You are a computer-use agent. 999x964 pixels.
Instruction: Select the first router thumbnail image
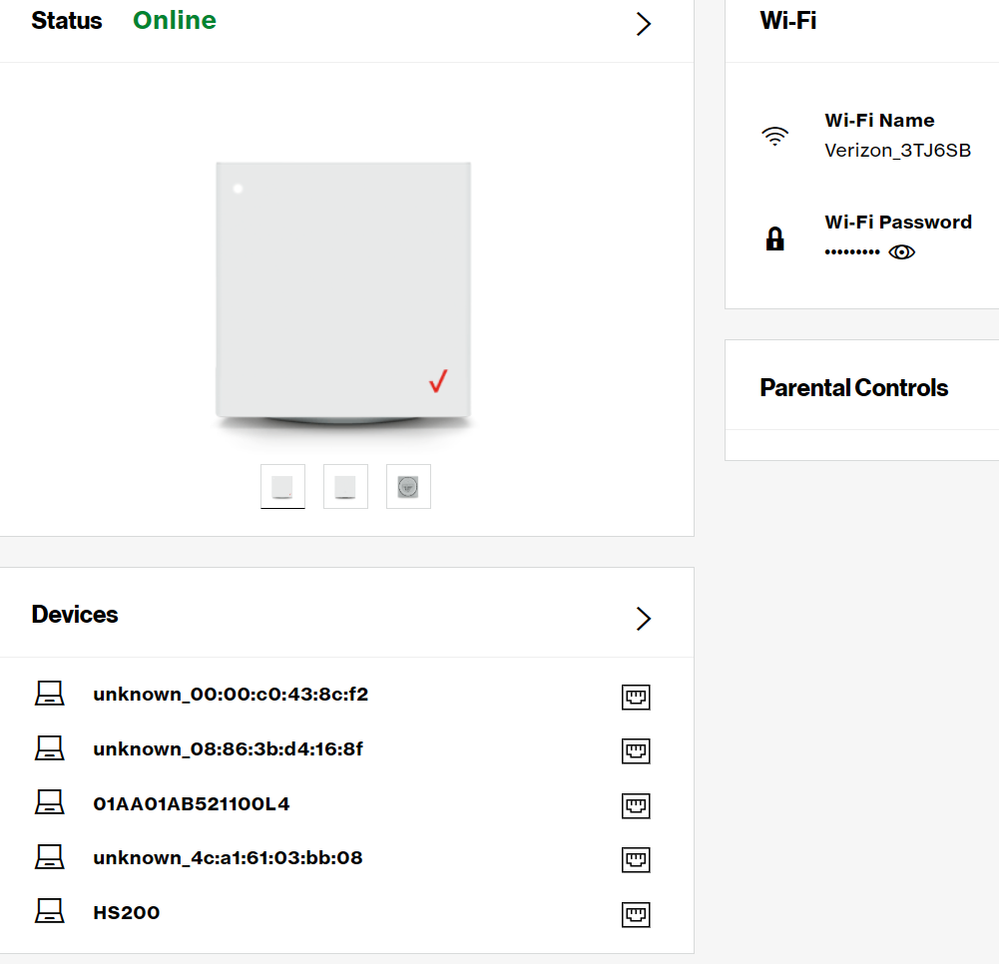point(283,487)
